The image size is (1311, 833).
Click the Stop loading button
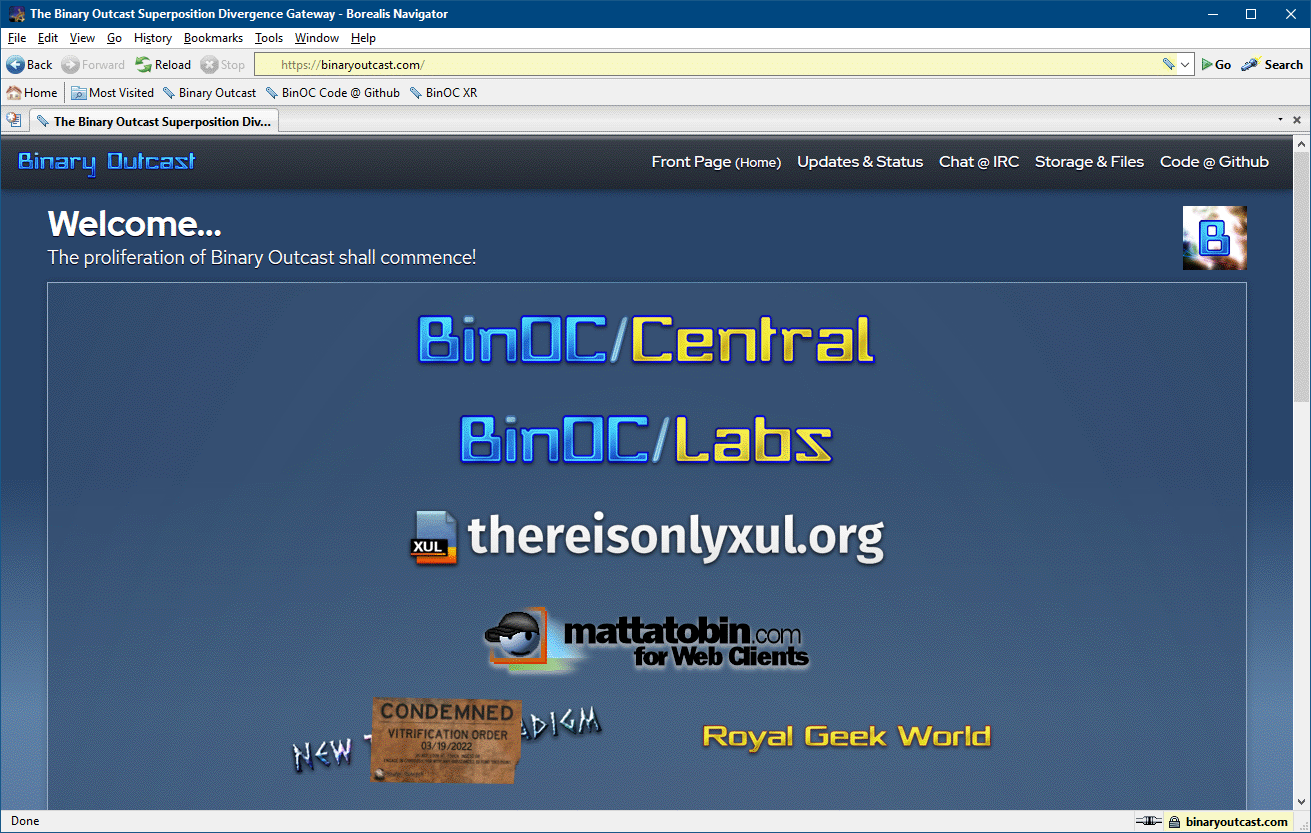point(222,64)
